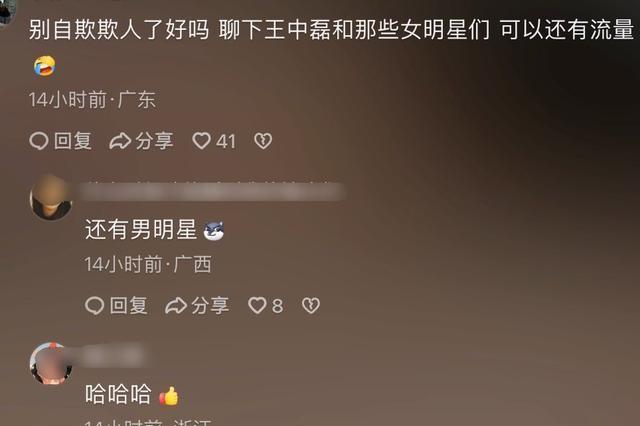Screen dimensions: 640x426
Task: Like the 还有男明星 reply with 8 likes
Action: [x=265, y=306]
